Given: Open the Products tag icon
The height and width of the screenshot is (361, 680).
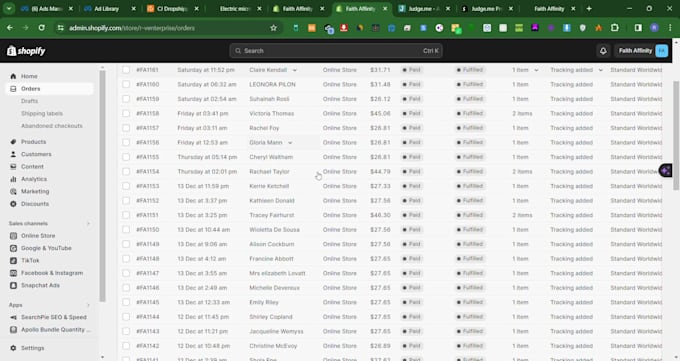Looking at the screenshot, I should pyautogui.click(x=13, y=142).
